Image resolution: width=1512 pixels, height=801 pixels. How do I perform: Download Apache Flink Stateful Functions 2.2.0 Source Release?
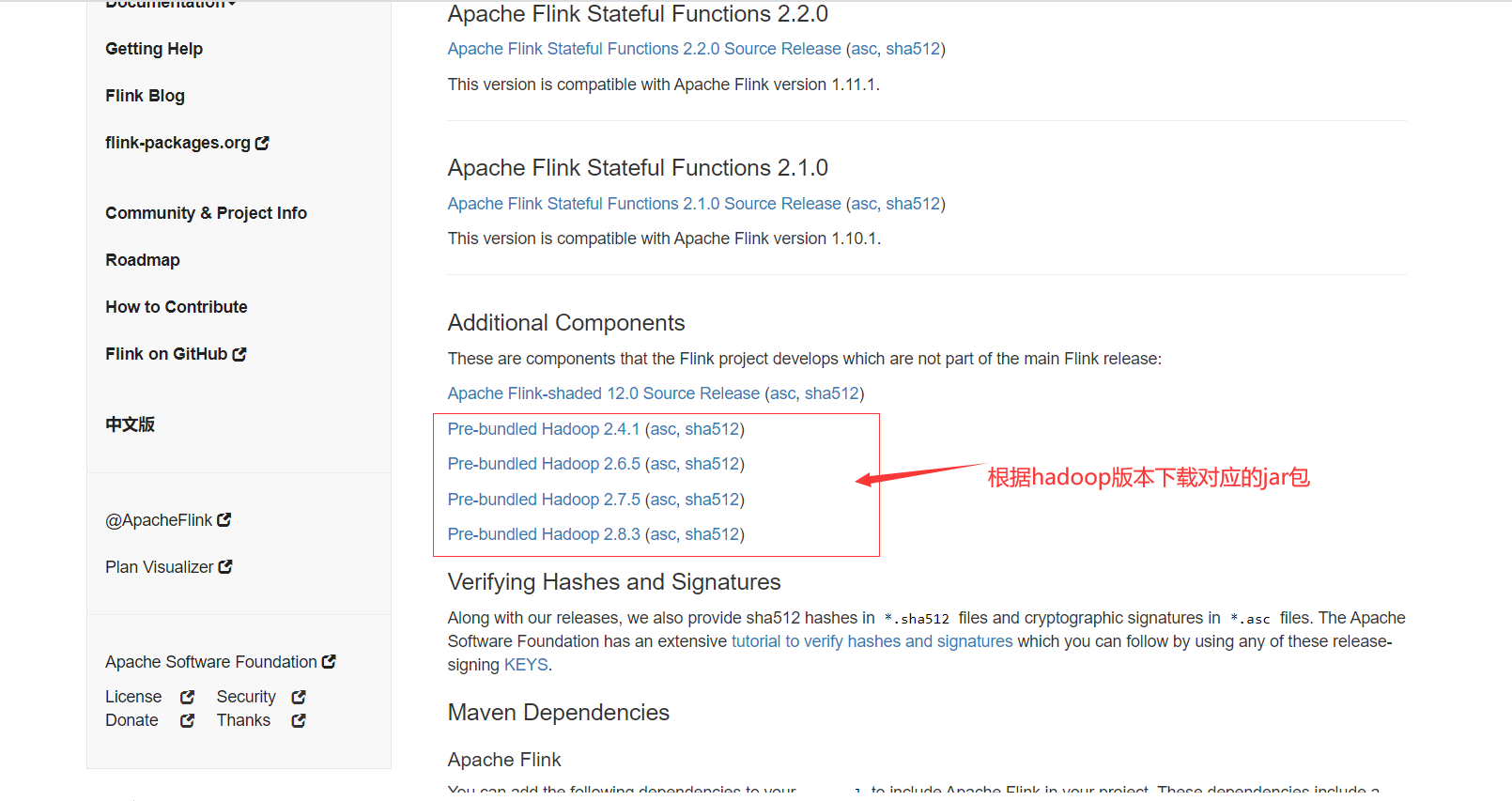tap(644, 48)
